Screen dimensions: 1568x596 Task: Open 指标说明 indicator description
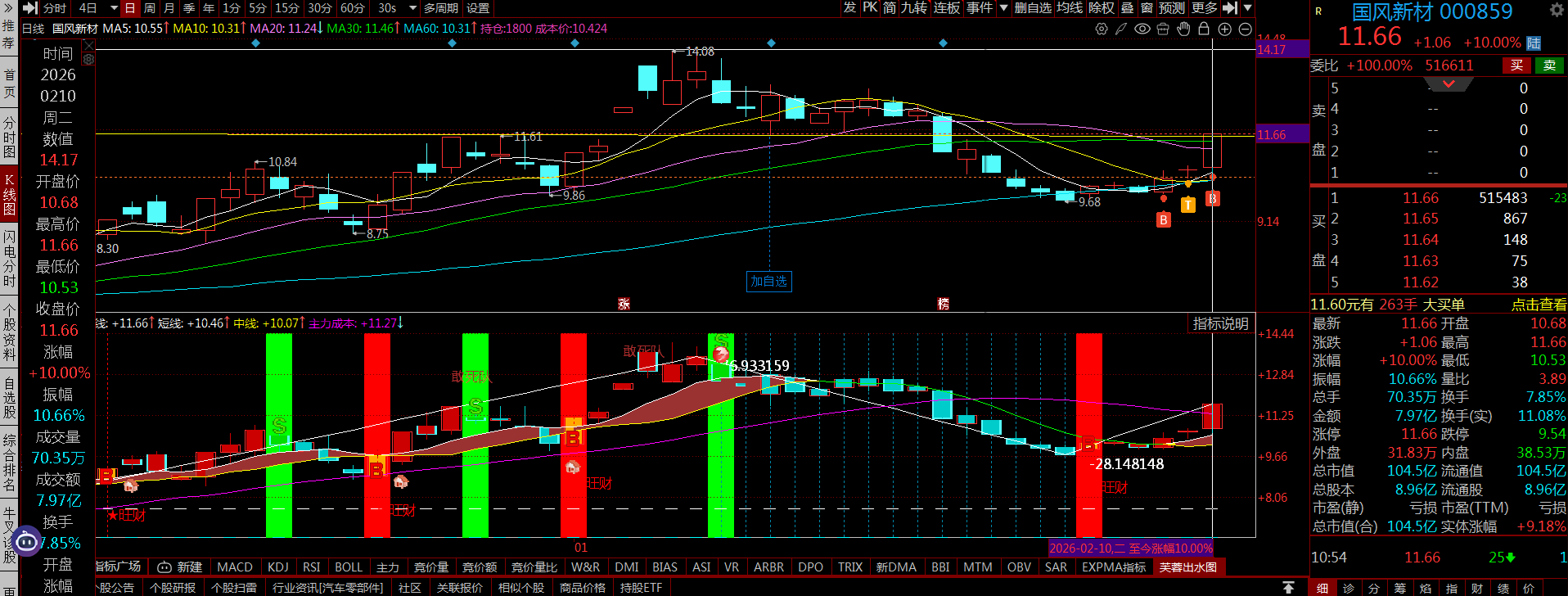click(x=1220, y=324)
